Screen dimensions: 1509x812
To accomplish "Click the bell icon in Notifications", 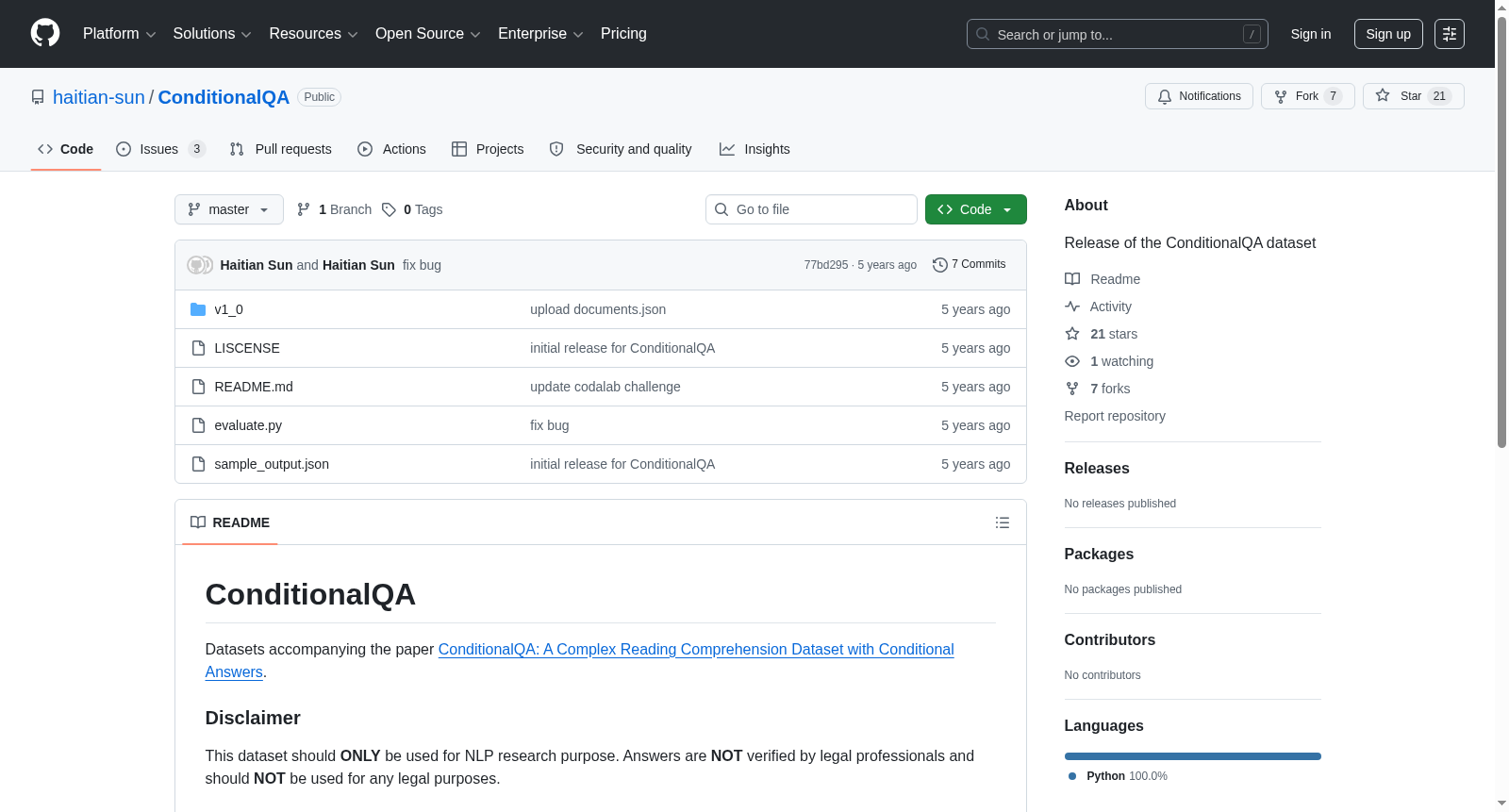I will pyautogui.click(x=1165, y=96).
